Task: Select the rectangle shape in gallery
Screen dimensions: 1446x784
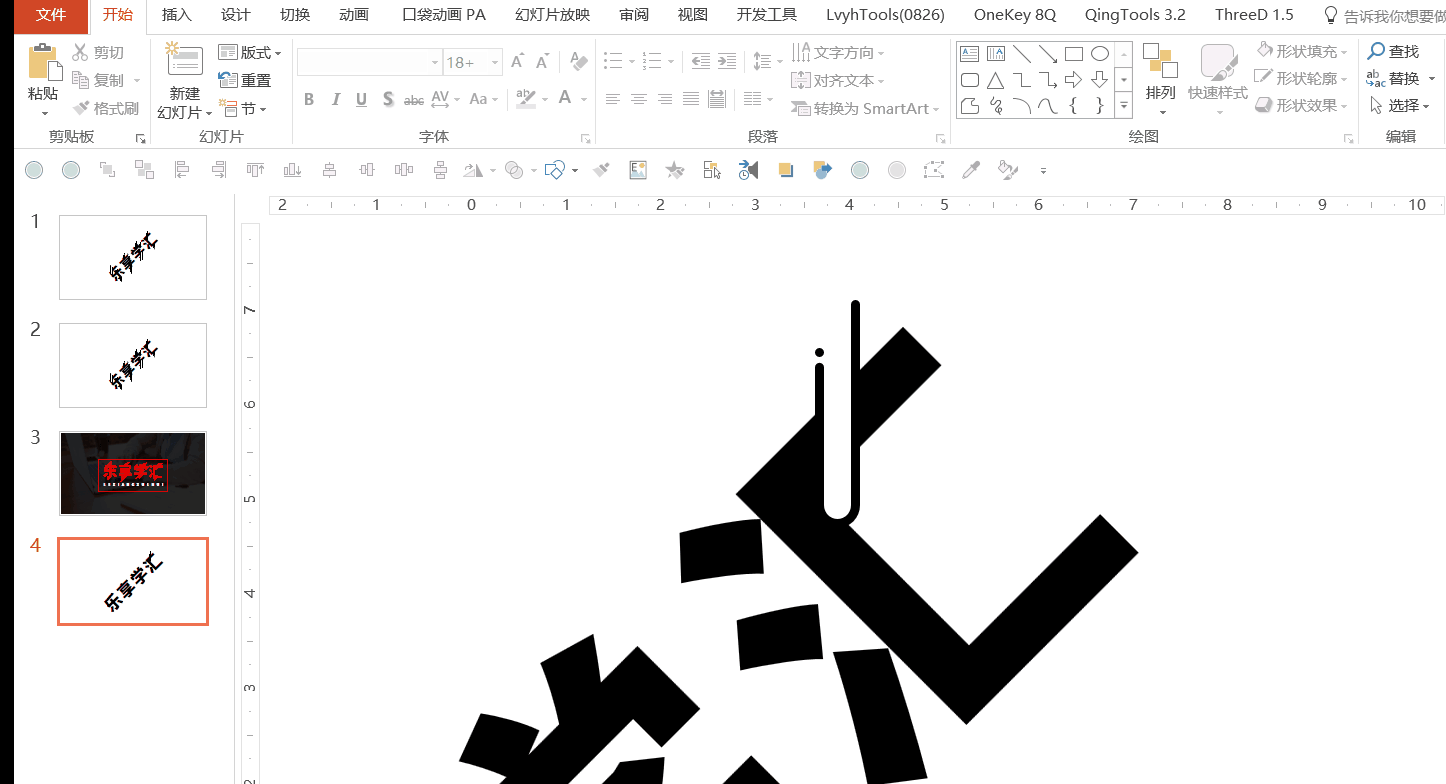Action: tap(1074, 54)
